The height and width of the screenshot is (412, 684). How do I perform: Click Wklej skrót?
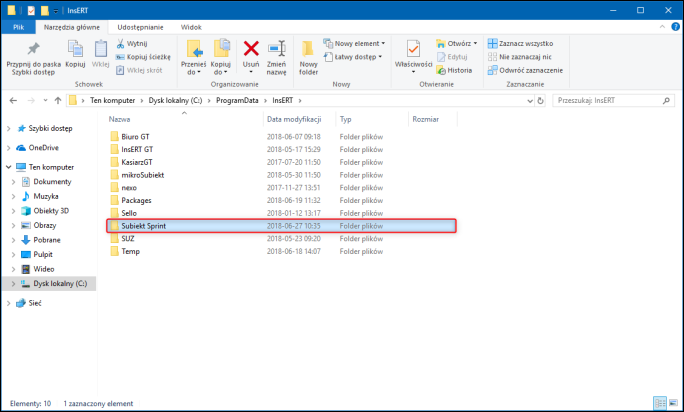[x=139, y=70]
